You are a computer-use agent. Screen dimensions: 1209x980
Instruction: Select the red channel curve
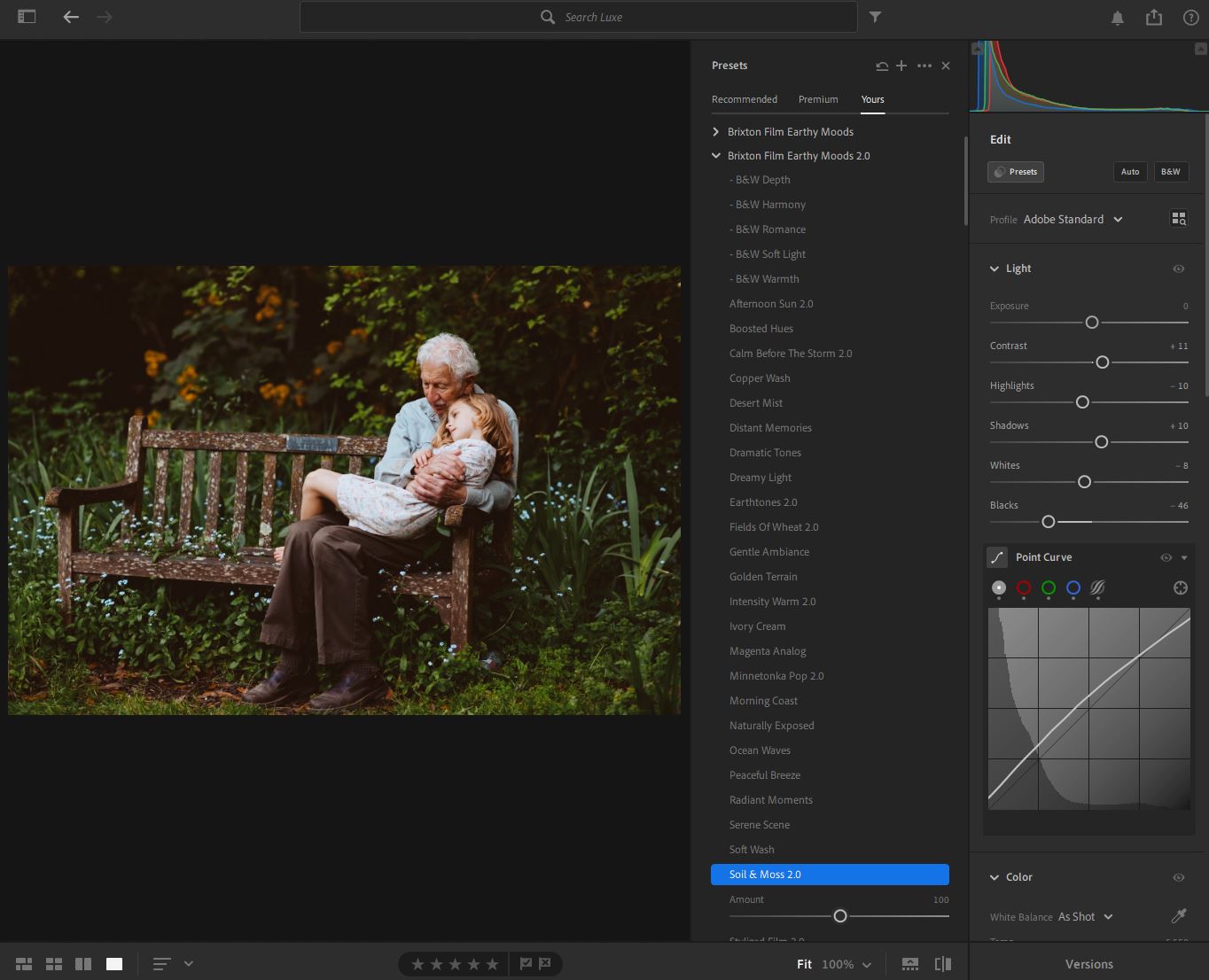click(1024, 587)
